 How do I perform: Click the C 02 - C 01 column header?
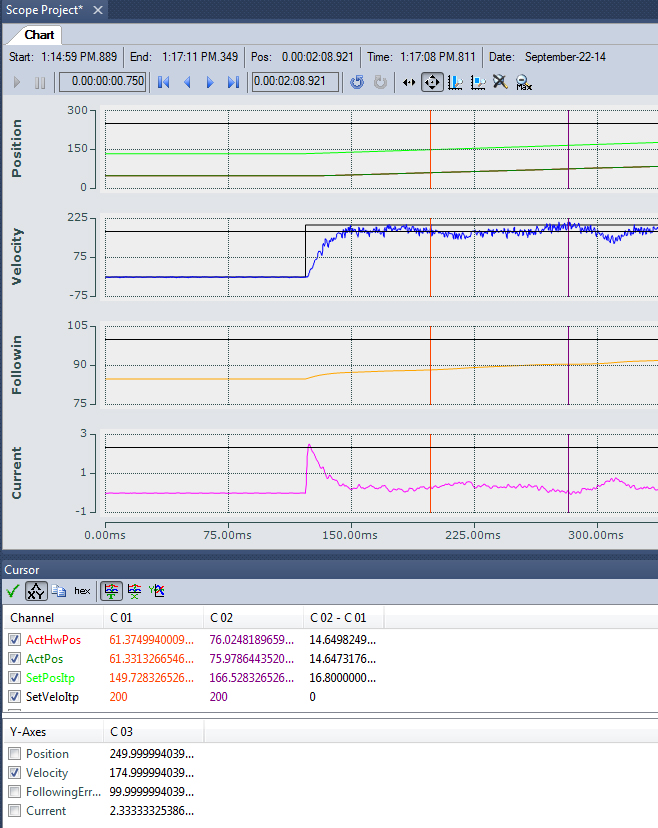pos(344,618)
